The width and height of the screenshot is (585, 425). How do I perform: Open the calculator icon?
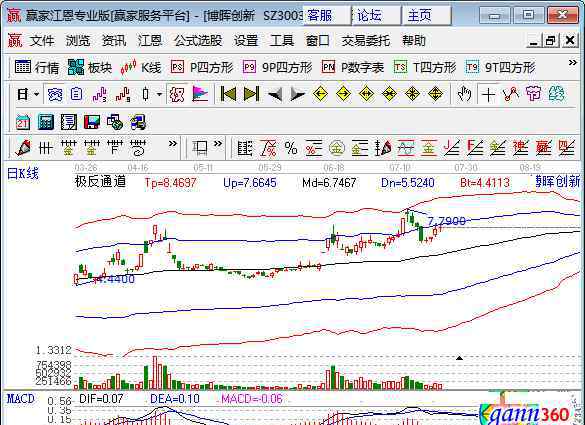46,122
